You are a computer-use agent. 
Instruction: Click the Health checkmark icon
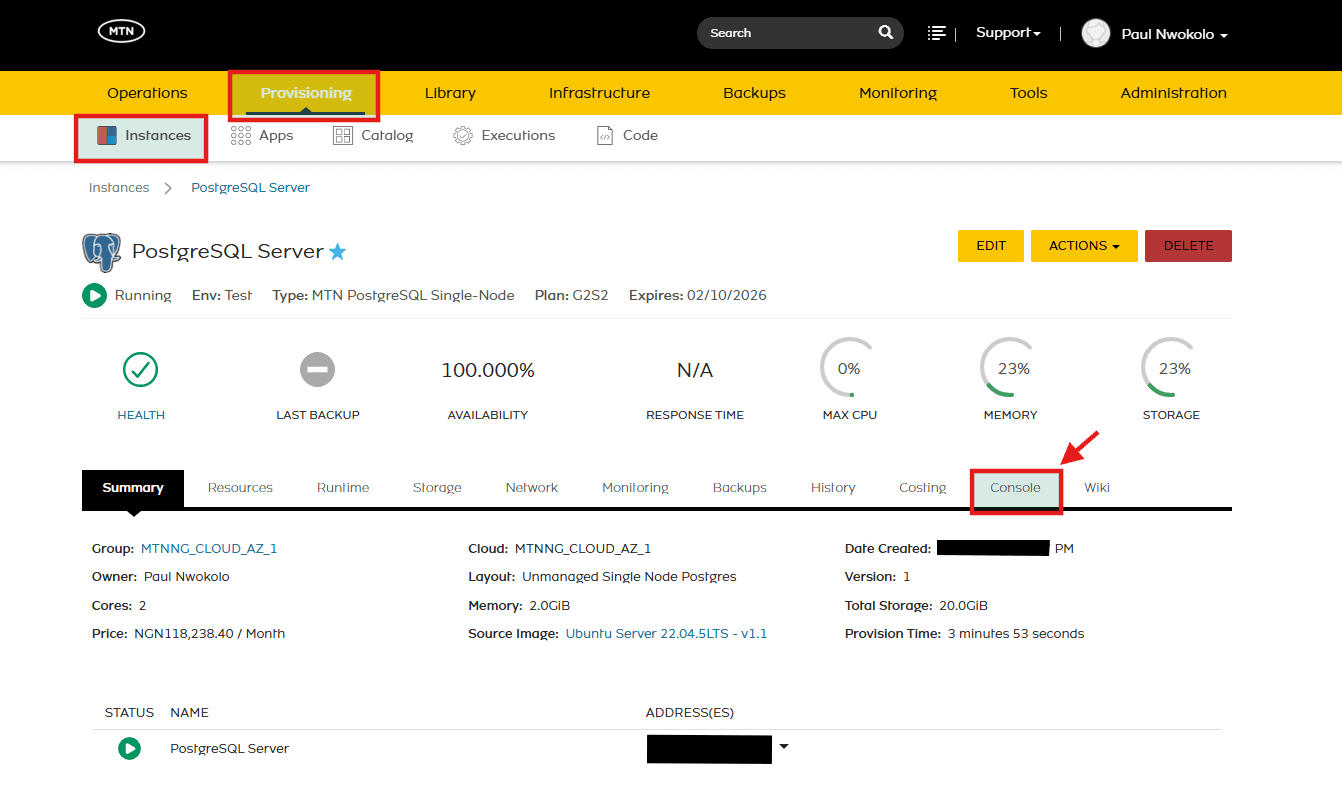(x=141, y=370)
